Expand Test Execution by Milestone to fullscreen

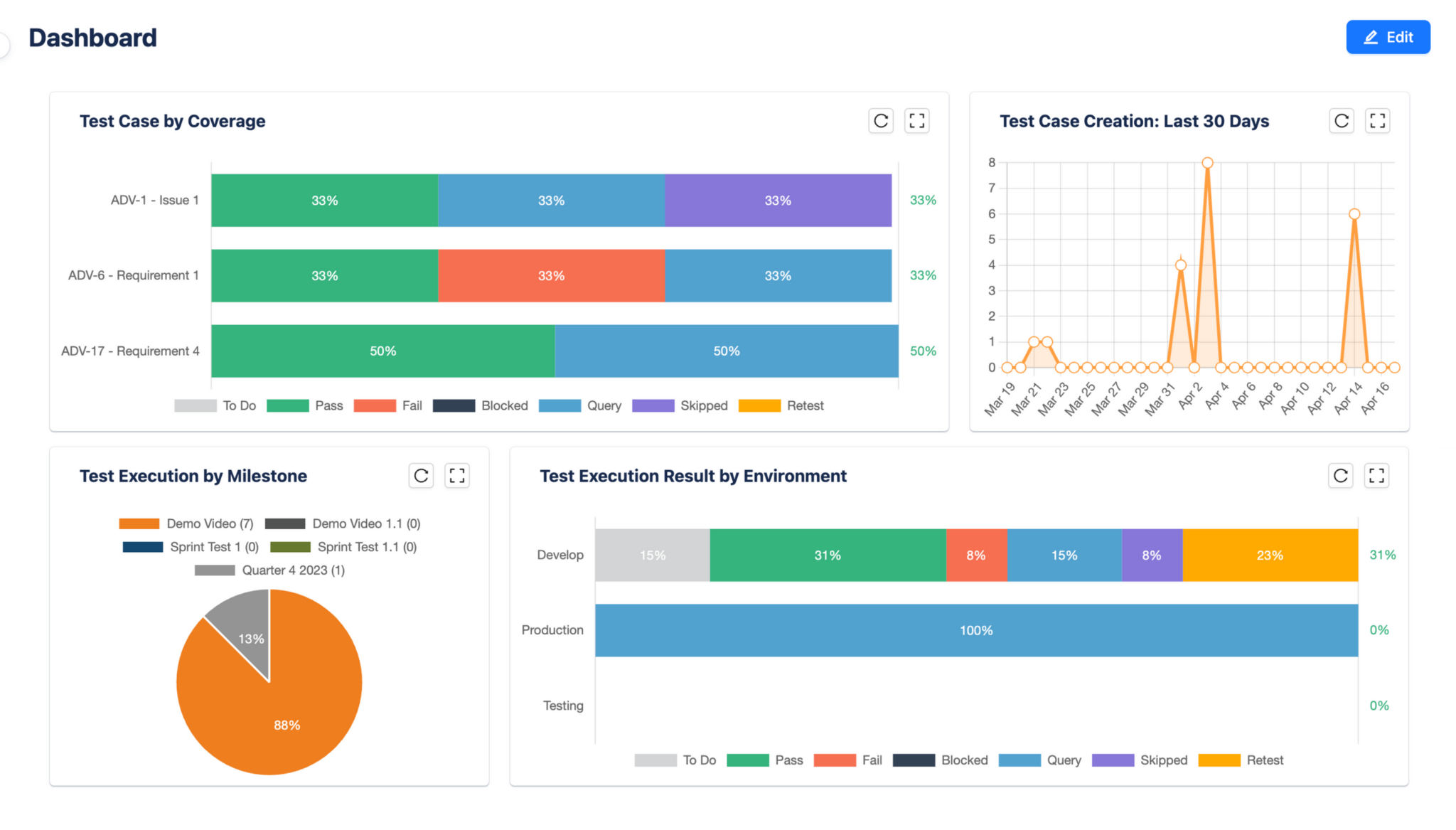pos(457,475)
